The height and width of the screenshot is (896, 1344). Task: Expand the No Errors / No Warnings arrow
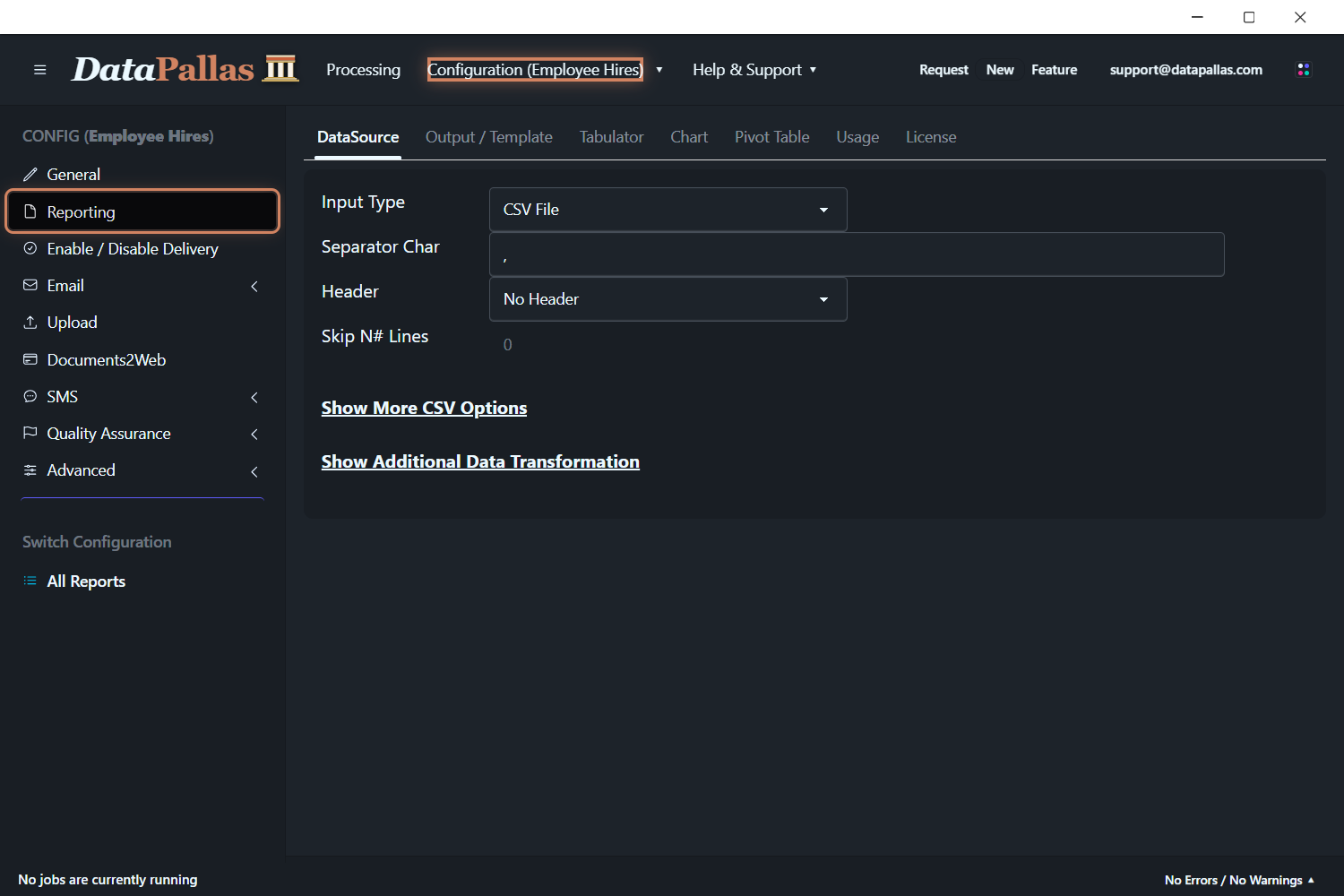tap(1311, 880)
